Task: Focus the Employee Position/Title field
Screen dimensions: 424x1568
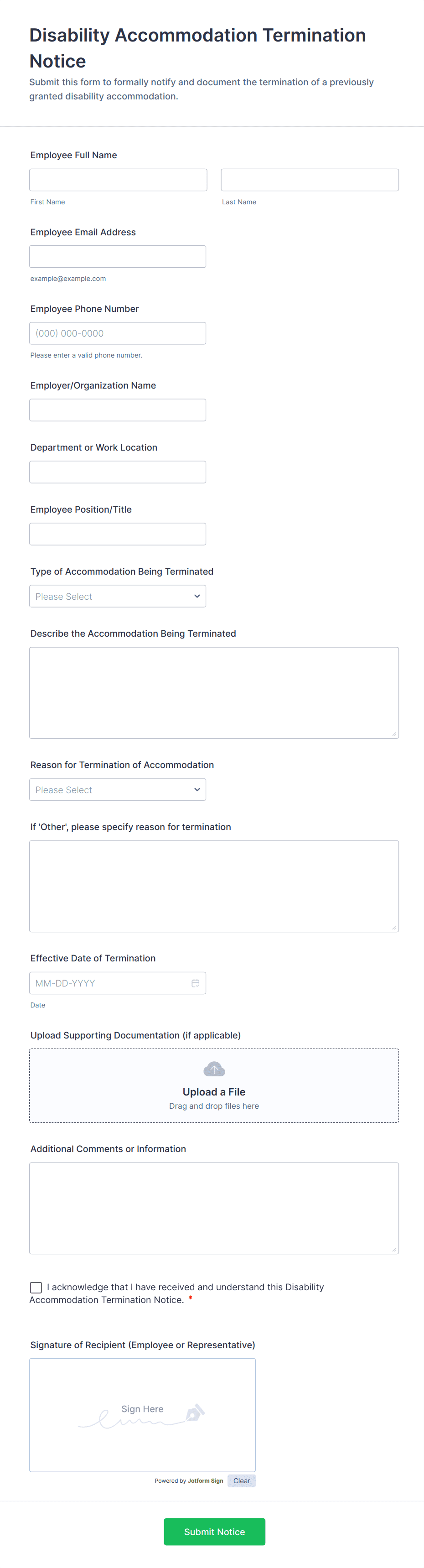Action: [118, 535]
